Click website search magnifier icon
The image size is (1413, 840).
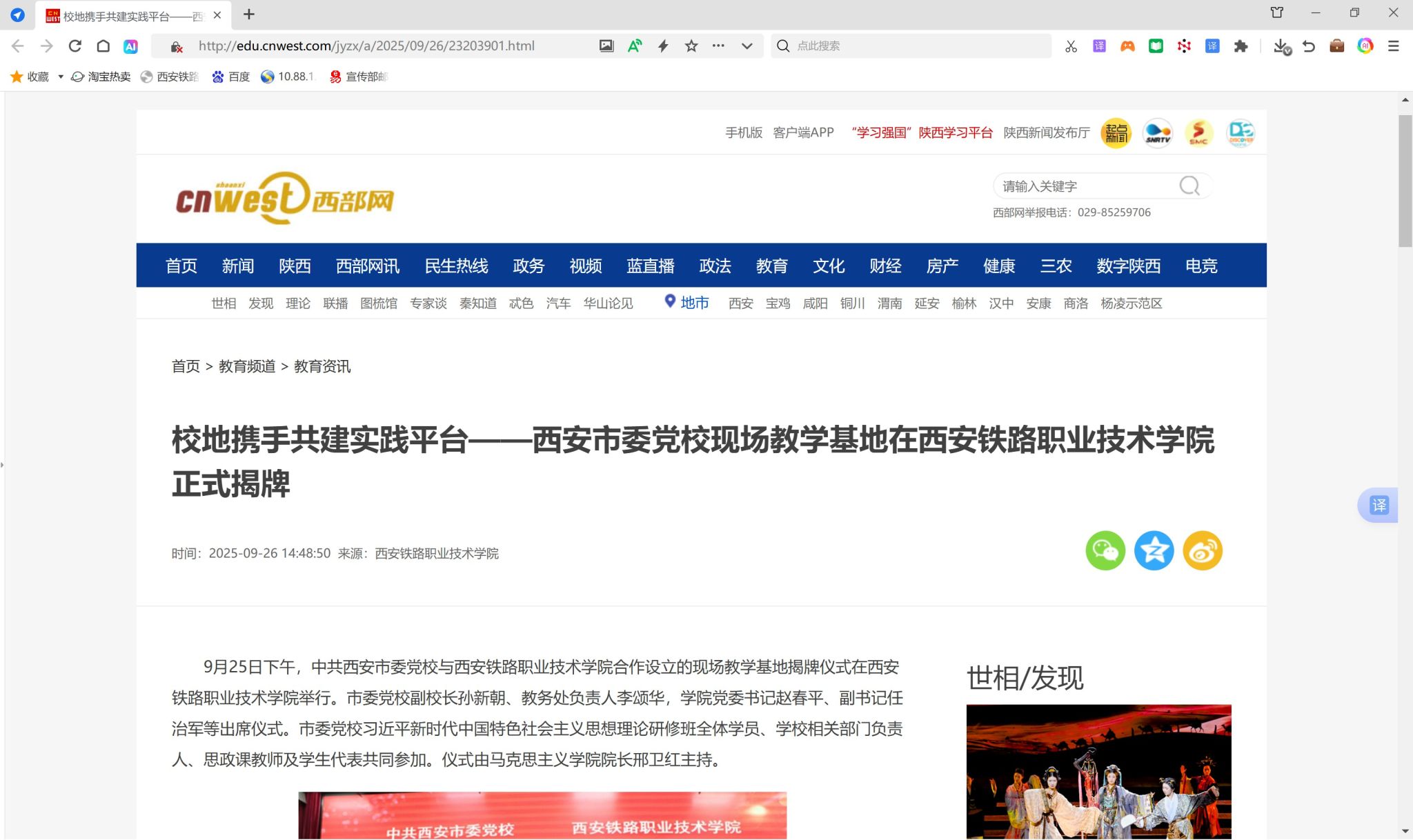click(1189, 186)
